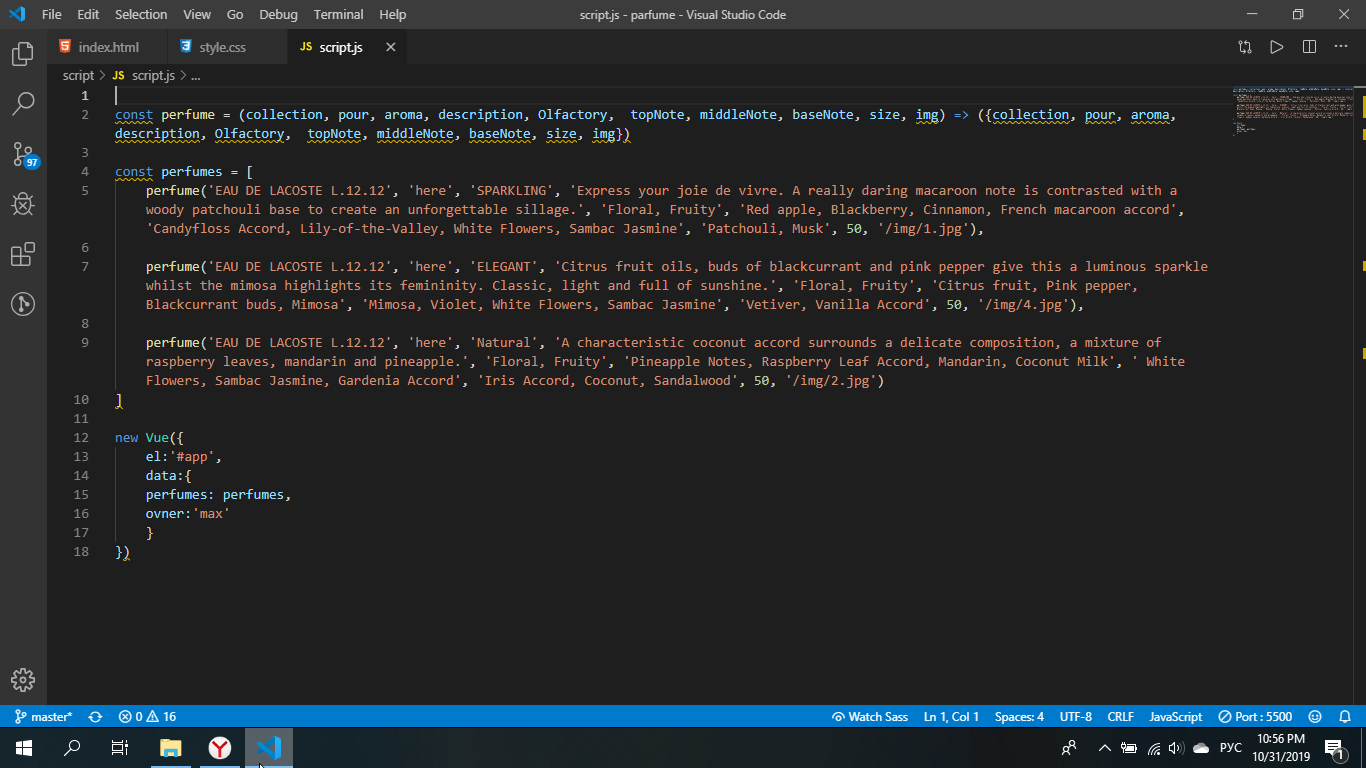Image resolution: width=1366 pixels, height=768 pixels.
Task: Click the 'script' folder breadcrumb
Action: (x=78, y=75)
